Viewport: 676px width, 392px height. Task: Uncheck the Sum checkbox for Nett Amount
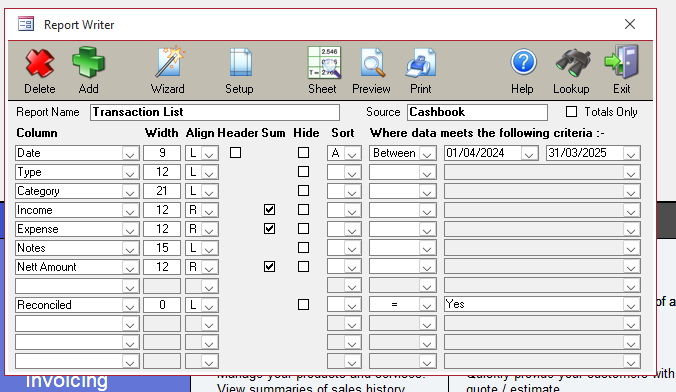pos(269,267)
